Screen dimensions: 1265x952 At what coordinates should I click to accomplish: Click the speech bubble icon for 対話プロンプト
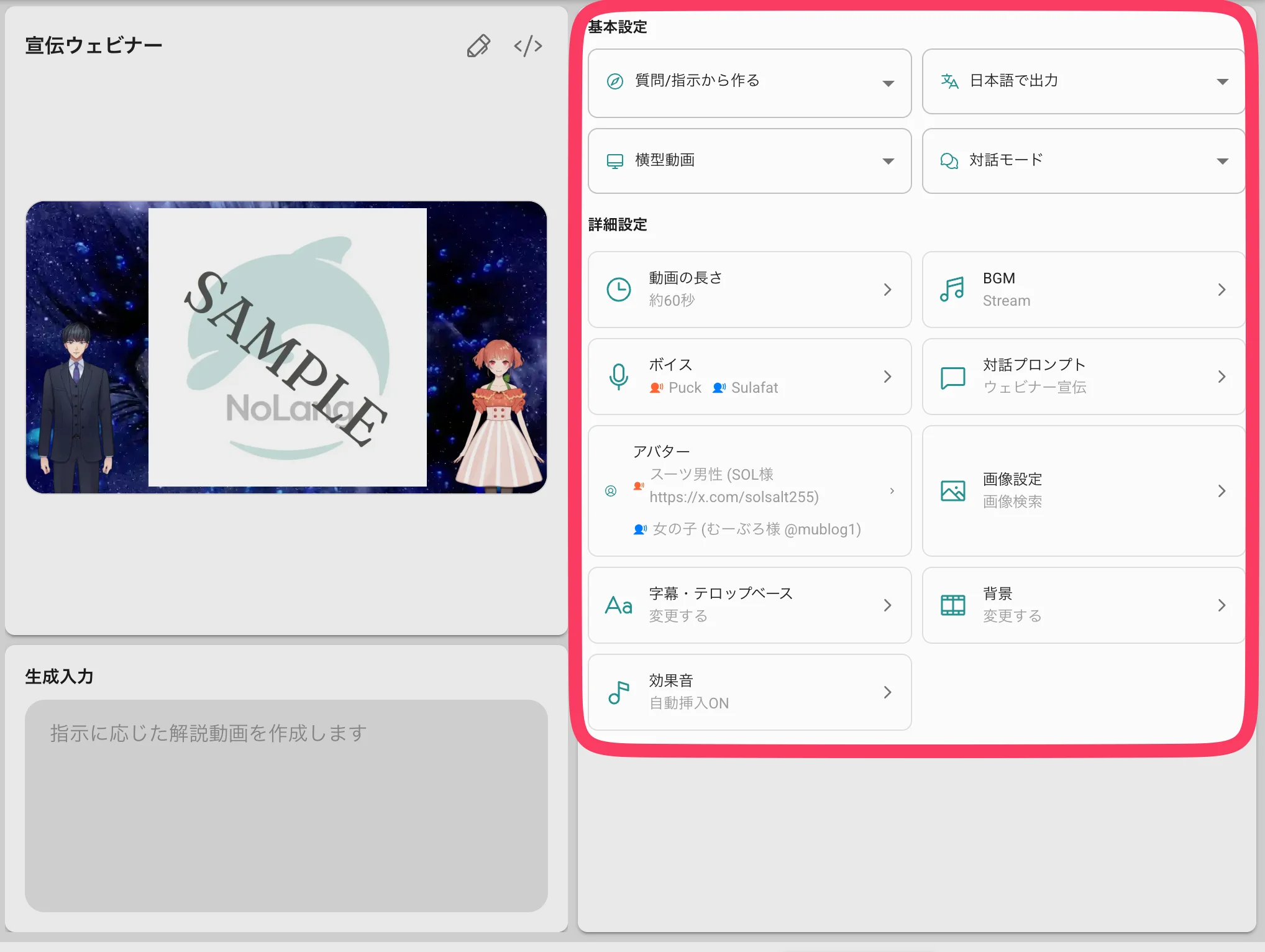952,377
